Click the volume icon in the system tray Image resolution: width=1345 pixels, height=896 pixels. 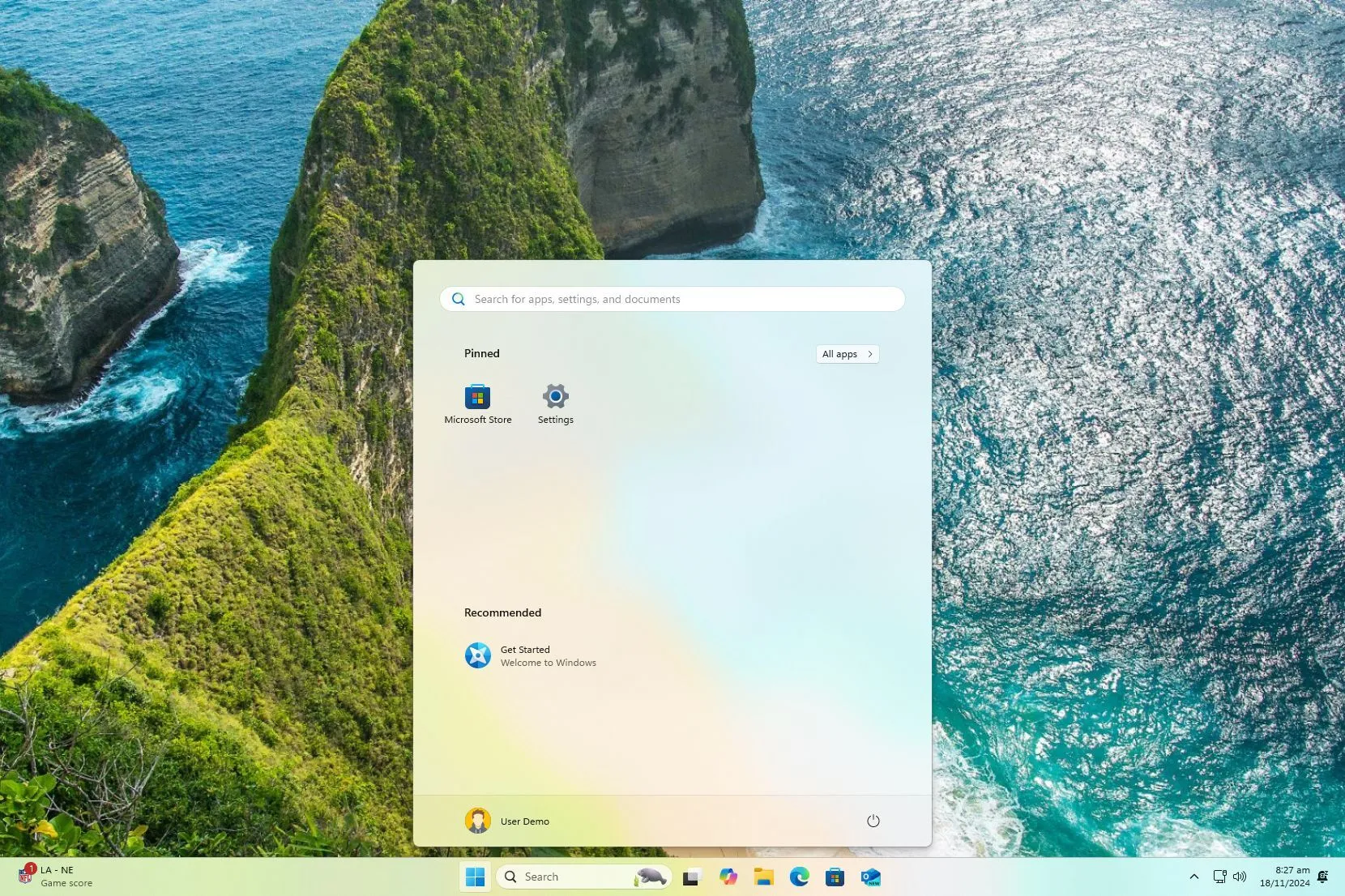click(x=1239, y=877)
